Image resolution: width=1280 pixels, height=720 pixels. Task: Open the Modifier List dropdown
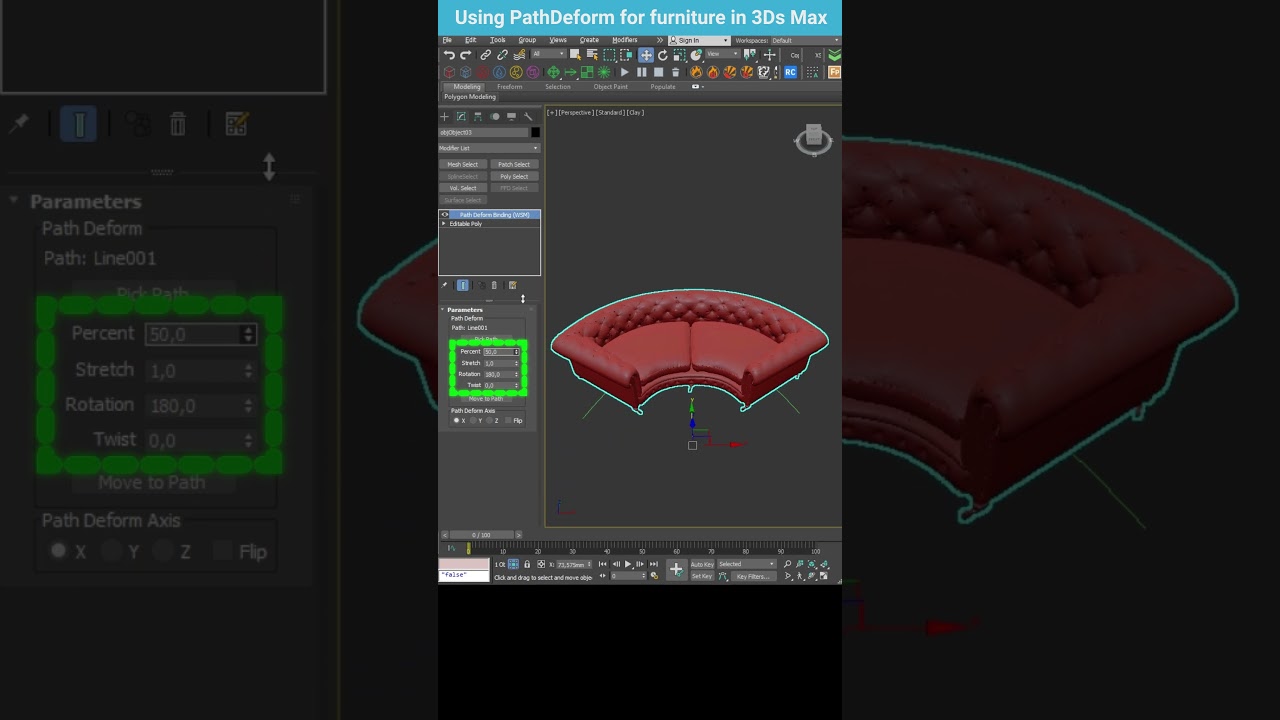pos(489,148)
